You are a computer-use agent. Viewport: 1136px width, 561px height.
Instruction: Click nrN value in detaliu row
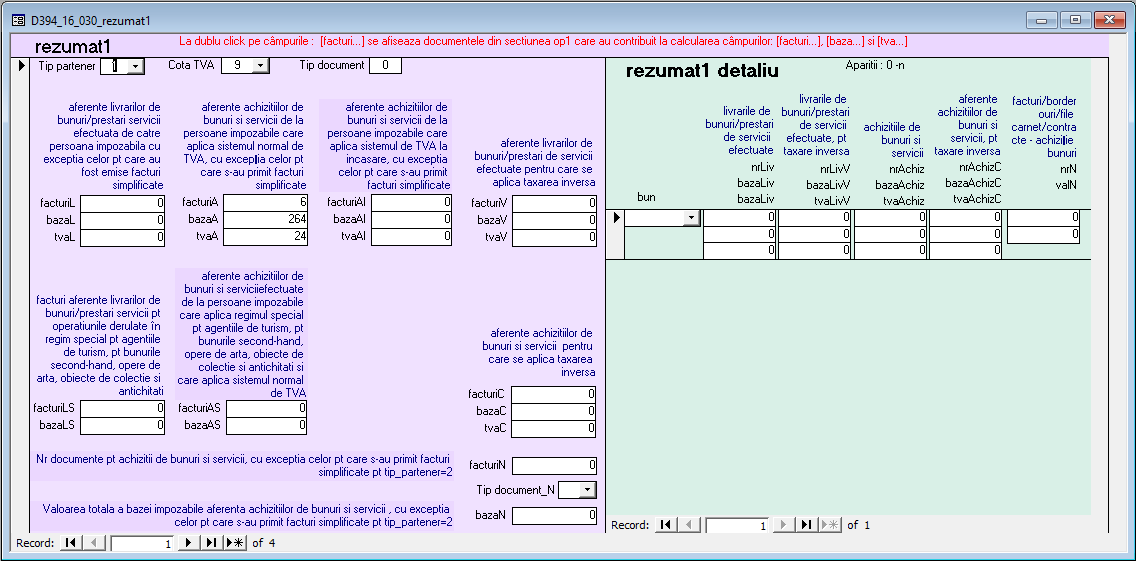point(1044,217)
